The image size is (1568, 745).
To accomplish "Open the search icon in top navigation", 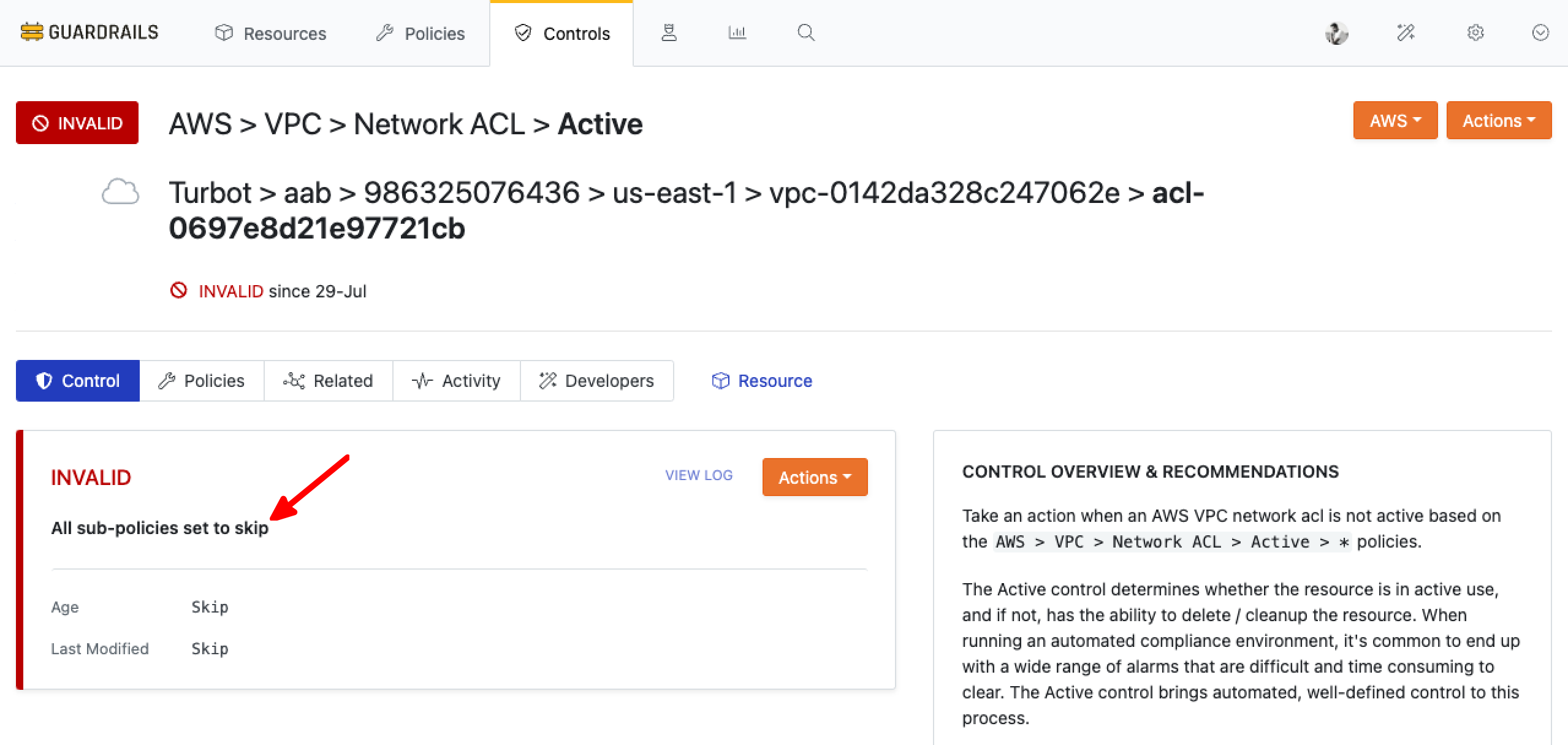I will point(805,32).
